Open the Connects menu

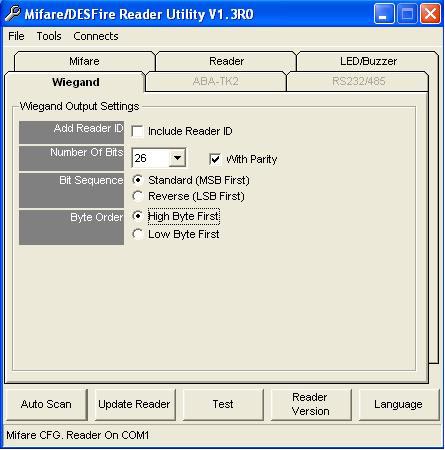[x=96, y=36]
